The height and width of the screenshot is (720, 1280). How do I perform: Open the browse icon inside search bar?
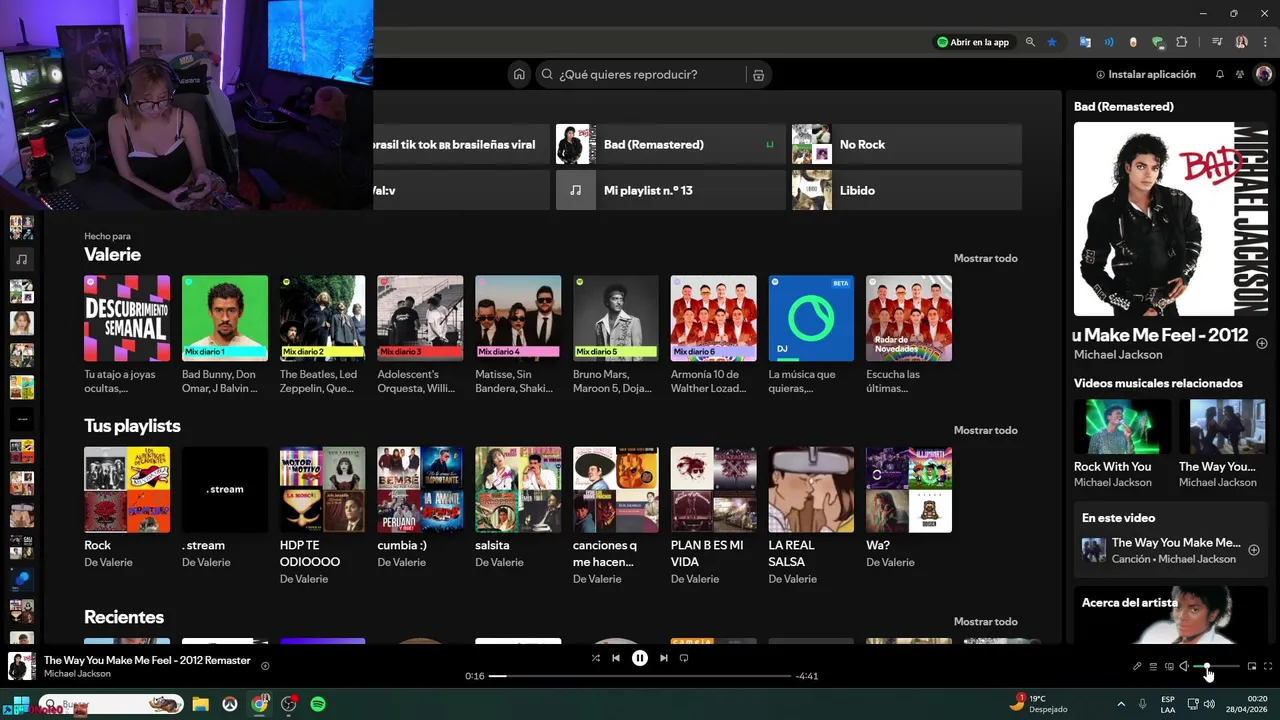[758, 75]
